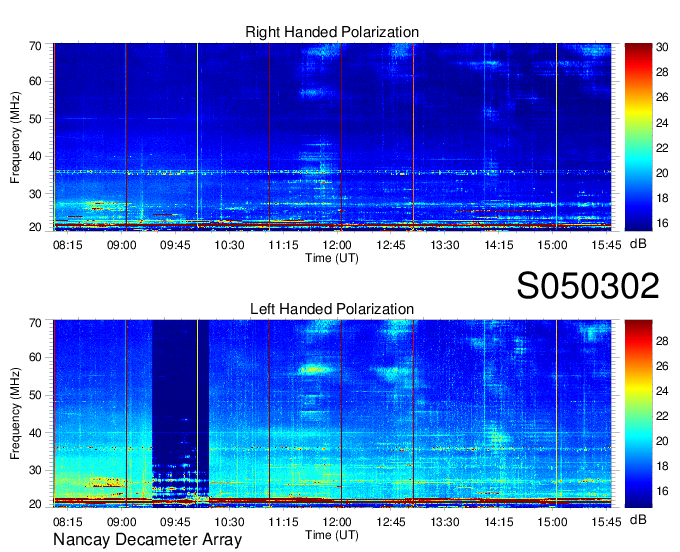
Task: Click the 'Left Handed Polarization' plot title
Action: point(332,309)
